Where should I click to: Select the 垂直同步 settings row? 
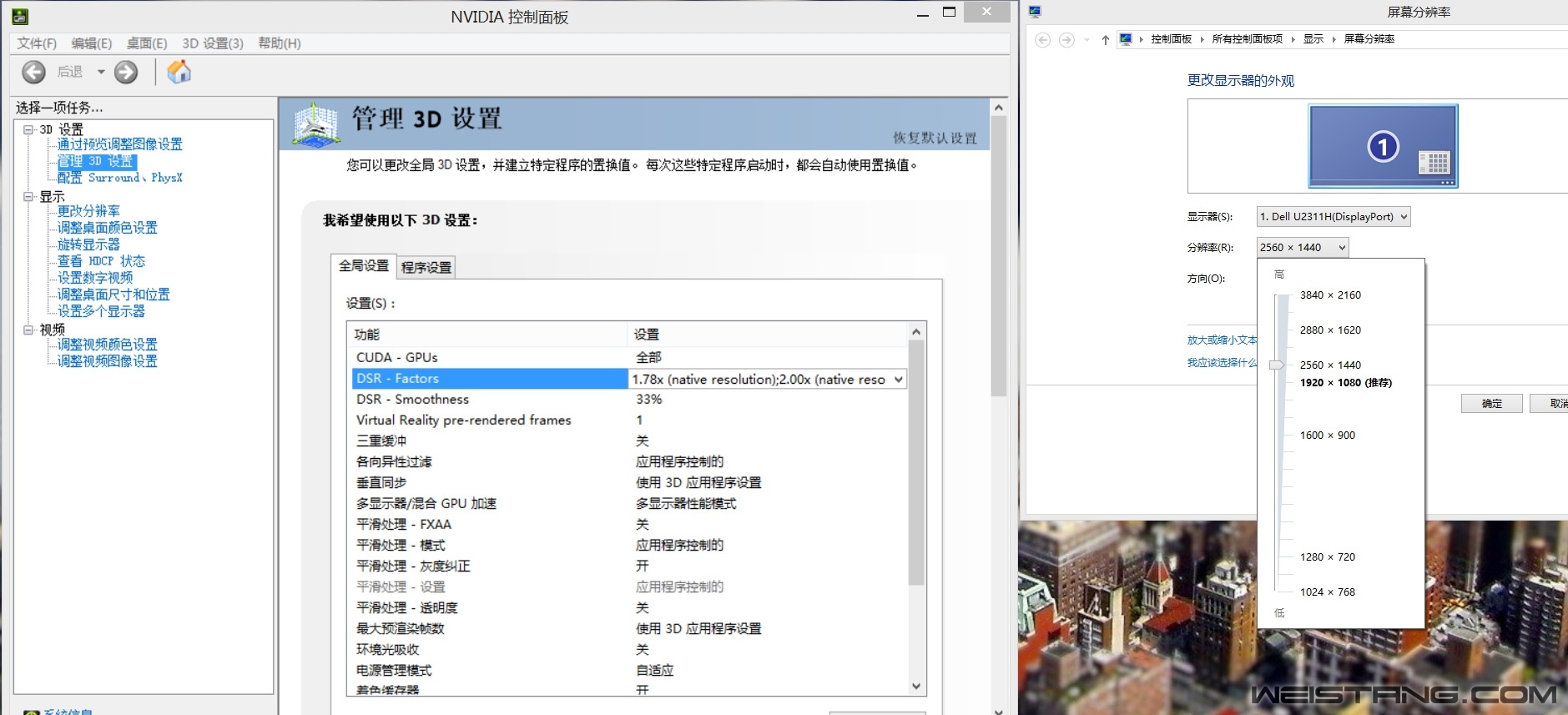coord(628,483)
